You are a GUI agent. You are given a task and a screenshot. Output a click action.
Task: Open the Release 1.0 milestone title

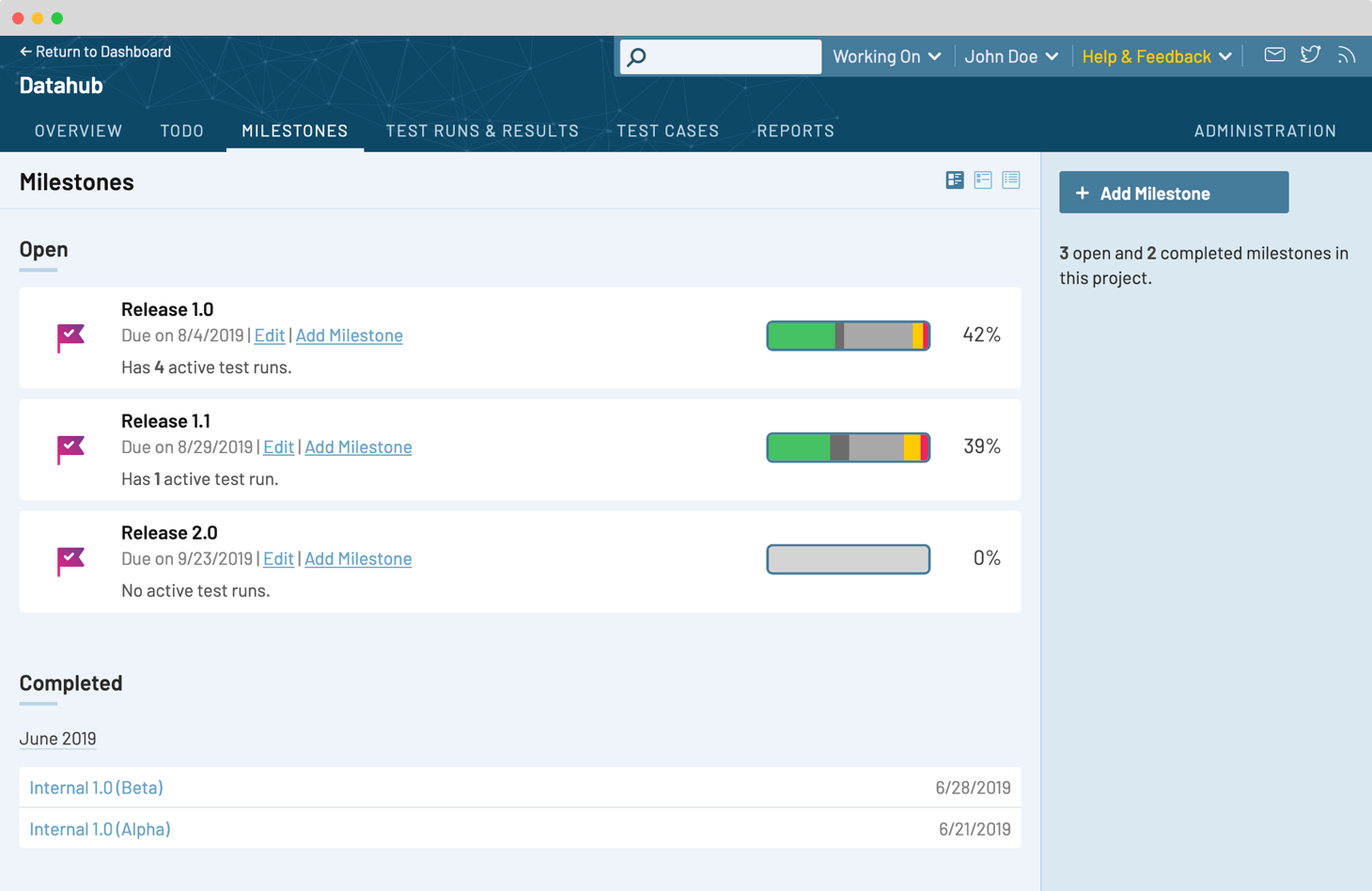coord(167,309)
